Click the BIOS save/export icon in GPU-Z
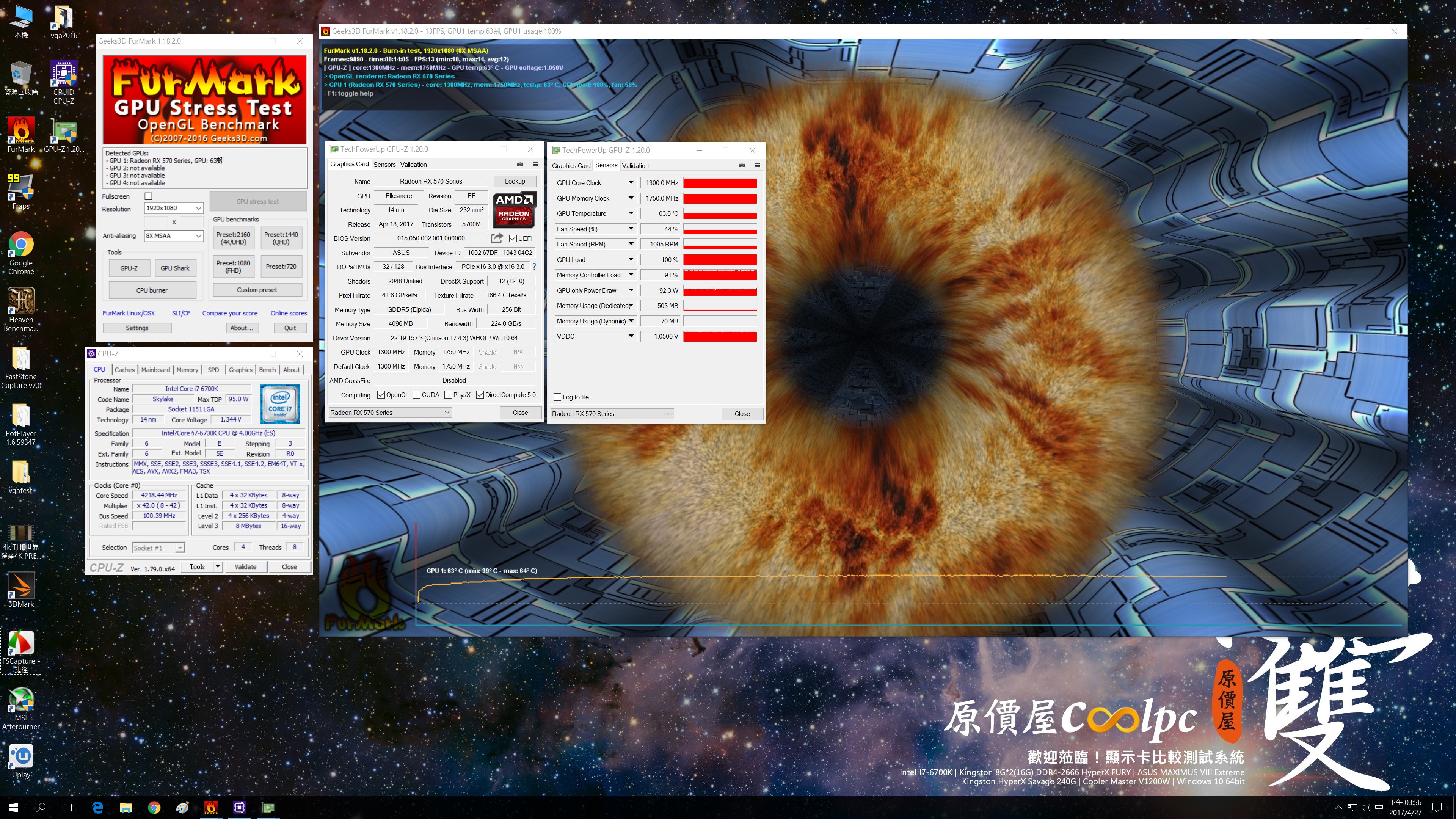1456x819 pixels. click(497, 238)
